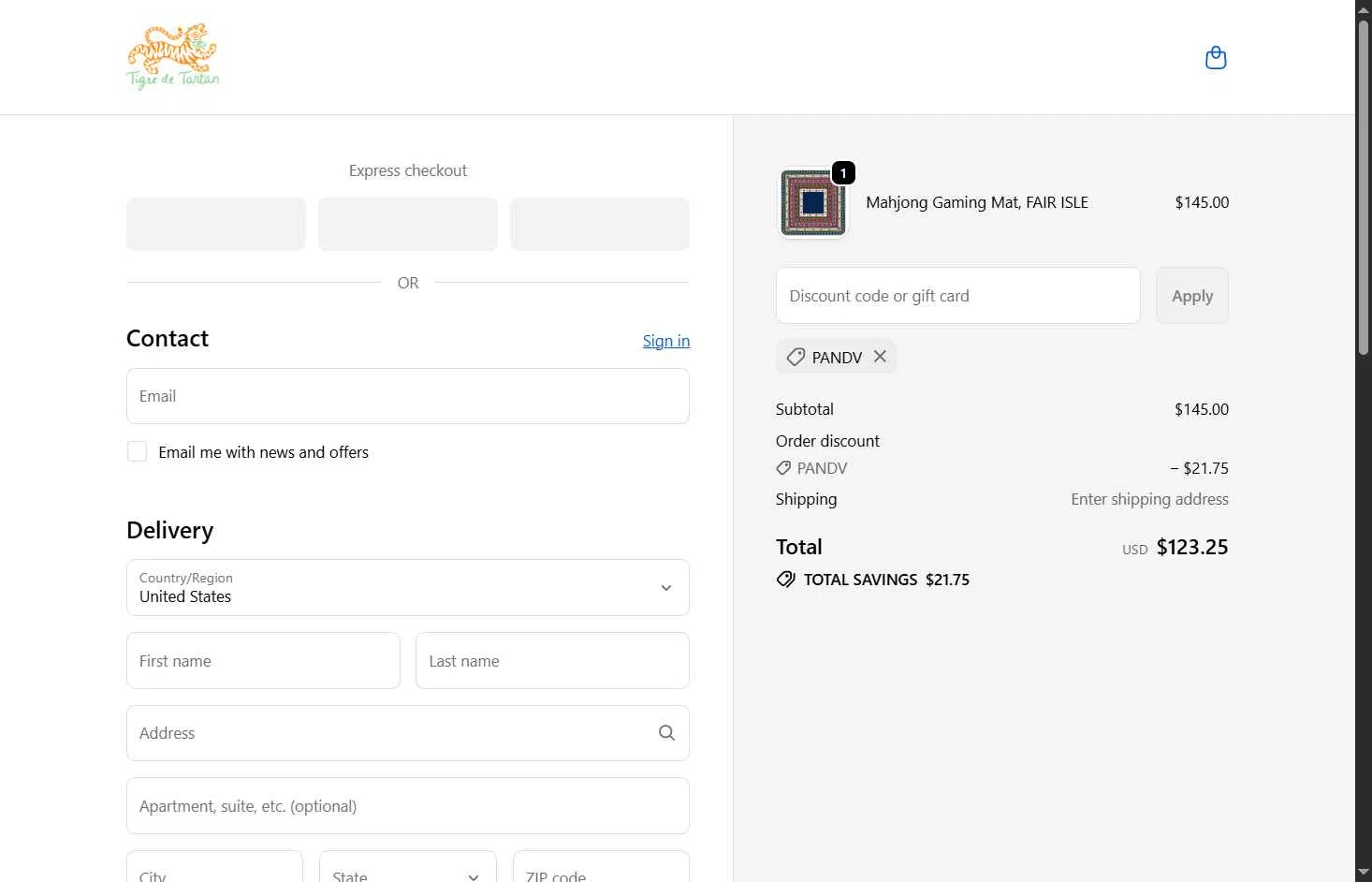Click the first express checkout button

216,225
